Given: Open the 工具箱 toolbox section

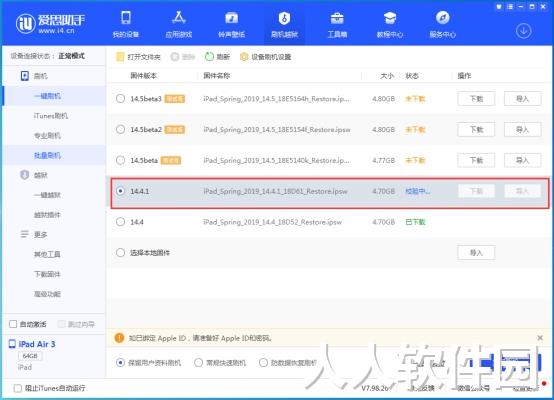Looking at the screenshot, I should pyautogui.click(x=337, y=24).
